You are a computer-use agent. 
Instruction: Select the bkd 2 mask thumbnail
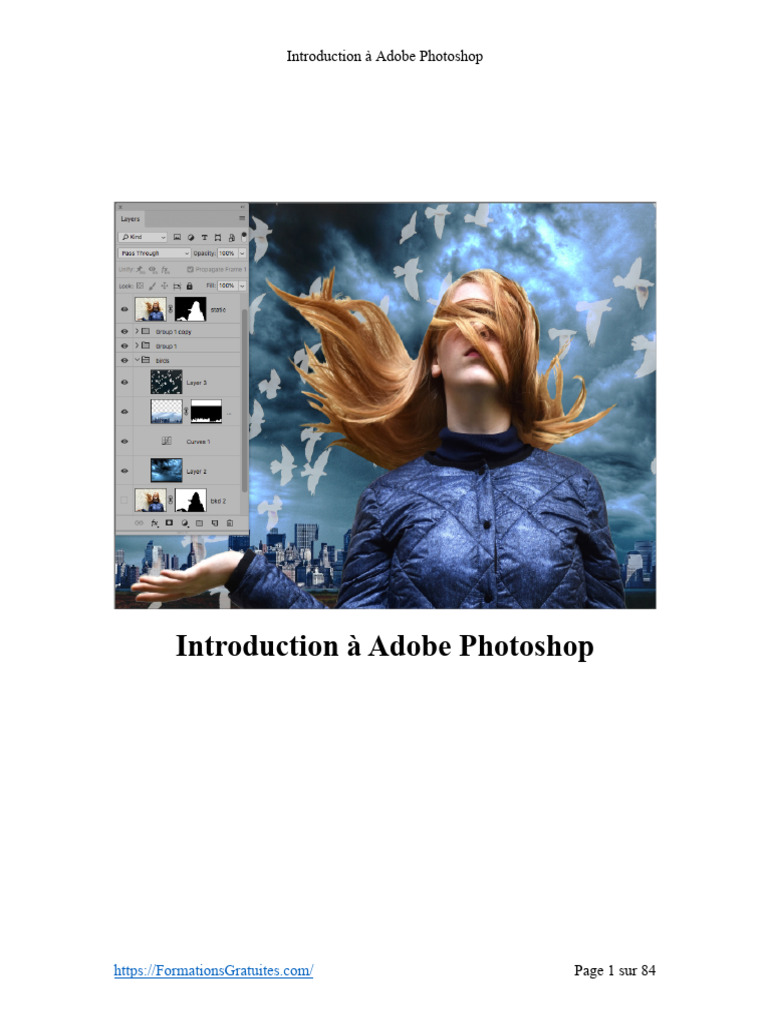(x=191, y=501)
